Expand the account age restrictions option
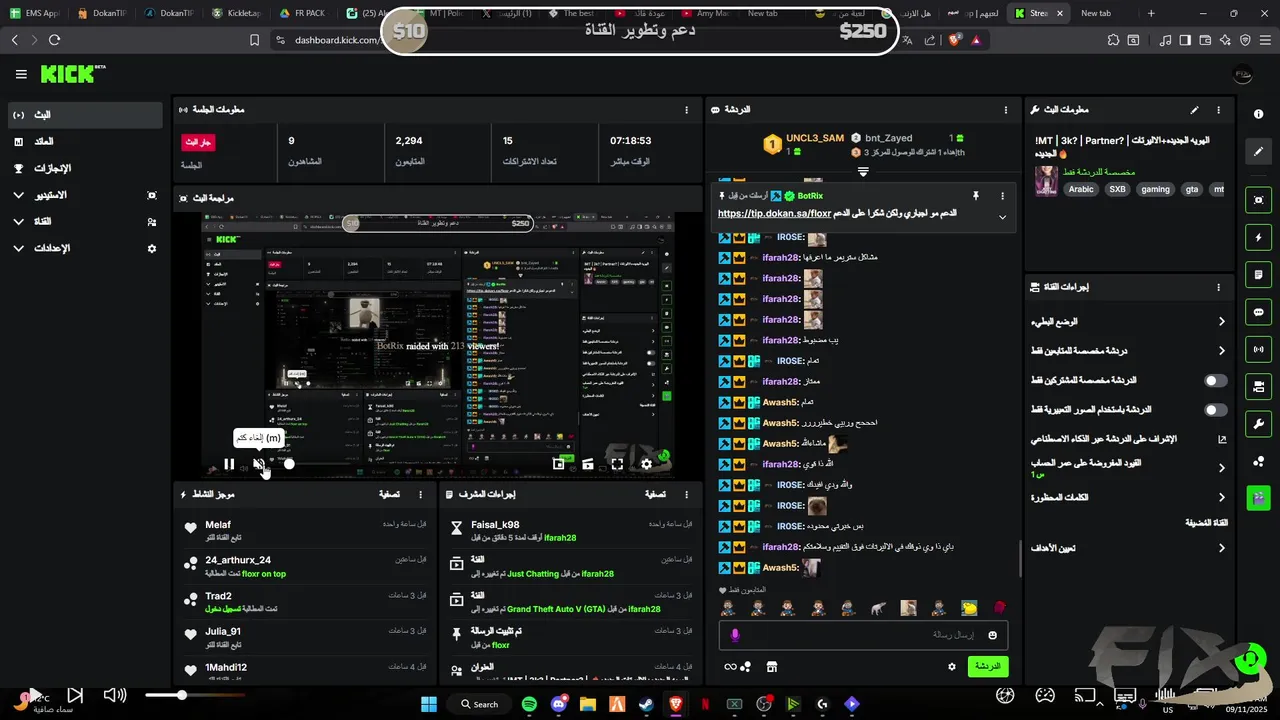This screenshot has height=720, width=1280. [x=1221, y=468]
